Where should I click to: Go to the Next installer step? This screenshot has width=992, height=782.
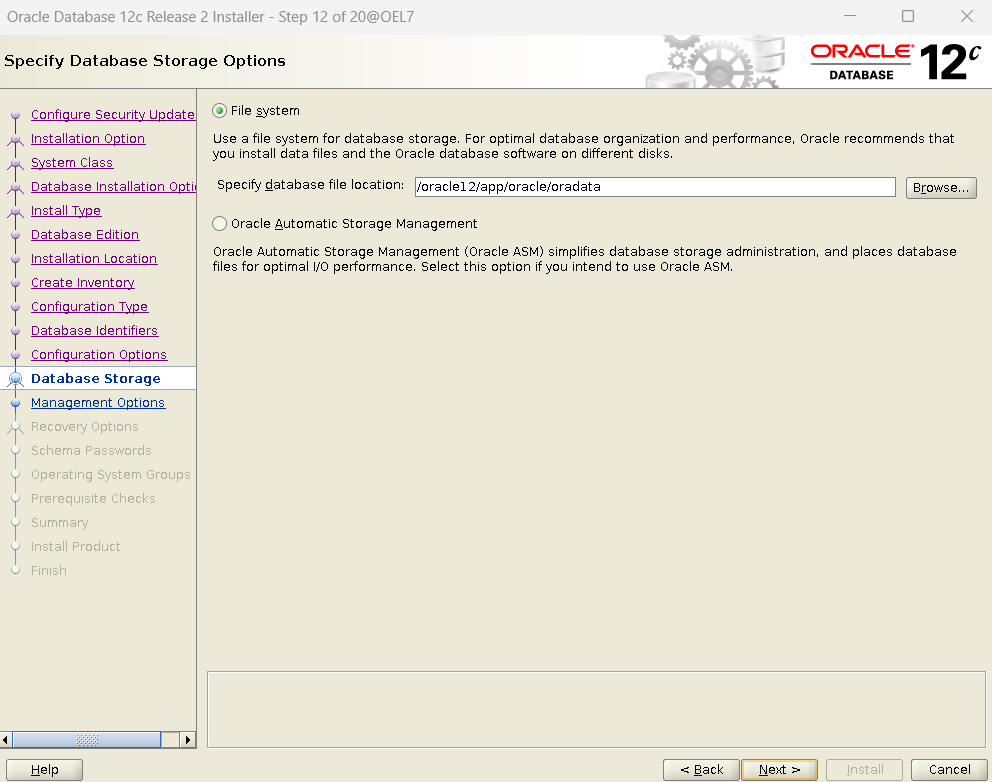click(x=779, y=769)
